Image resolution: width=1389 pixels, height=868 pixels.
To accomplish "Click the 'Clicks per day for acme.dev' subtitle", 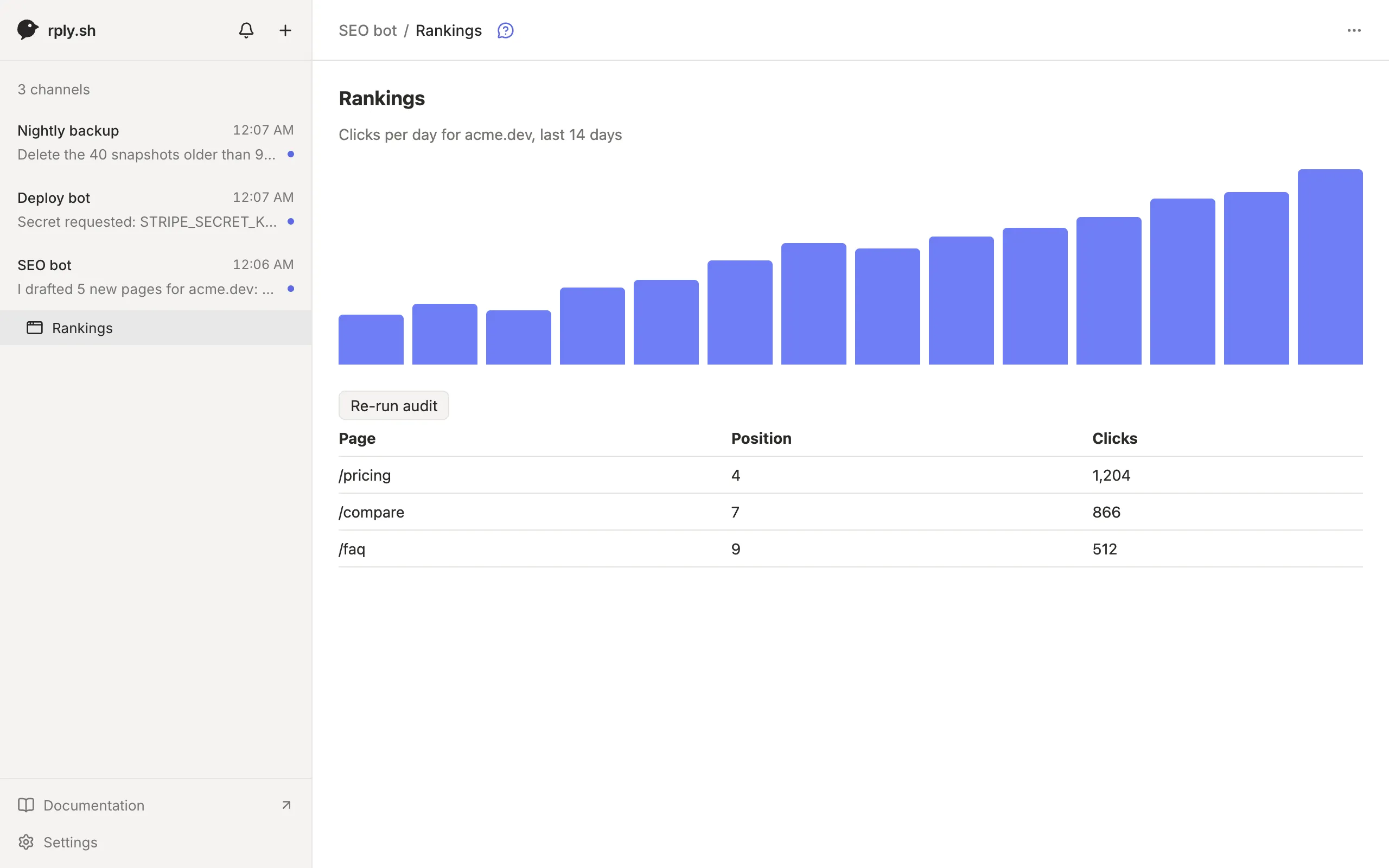I will 480,135.
